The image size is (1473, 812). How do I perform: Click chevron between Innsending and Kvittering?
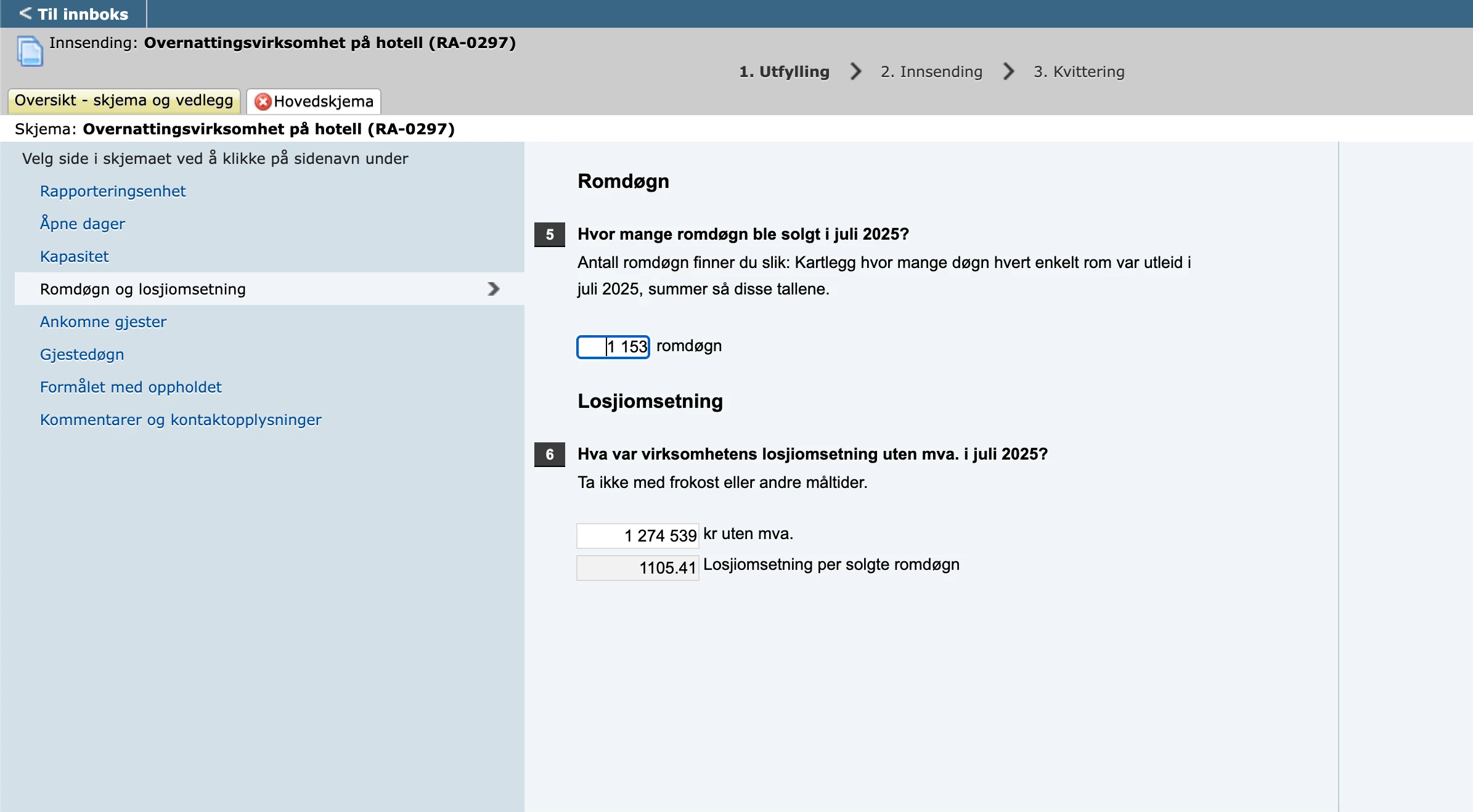pos(1008,71)
